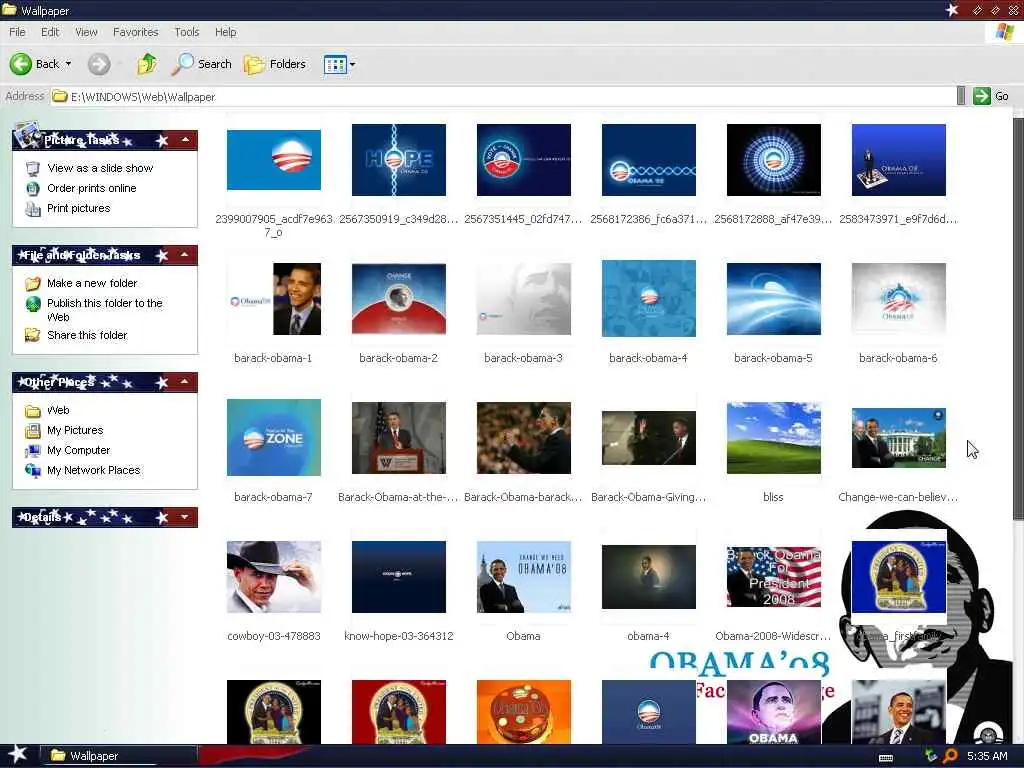Viewport: 1024px width, 768px height.
Task: Select the Barack-Obama-at-the thumbnail
Action: 399,438
